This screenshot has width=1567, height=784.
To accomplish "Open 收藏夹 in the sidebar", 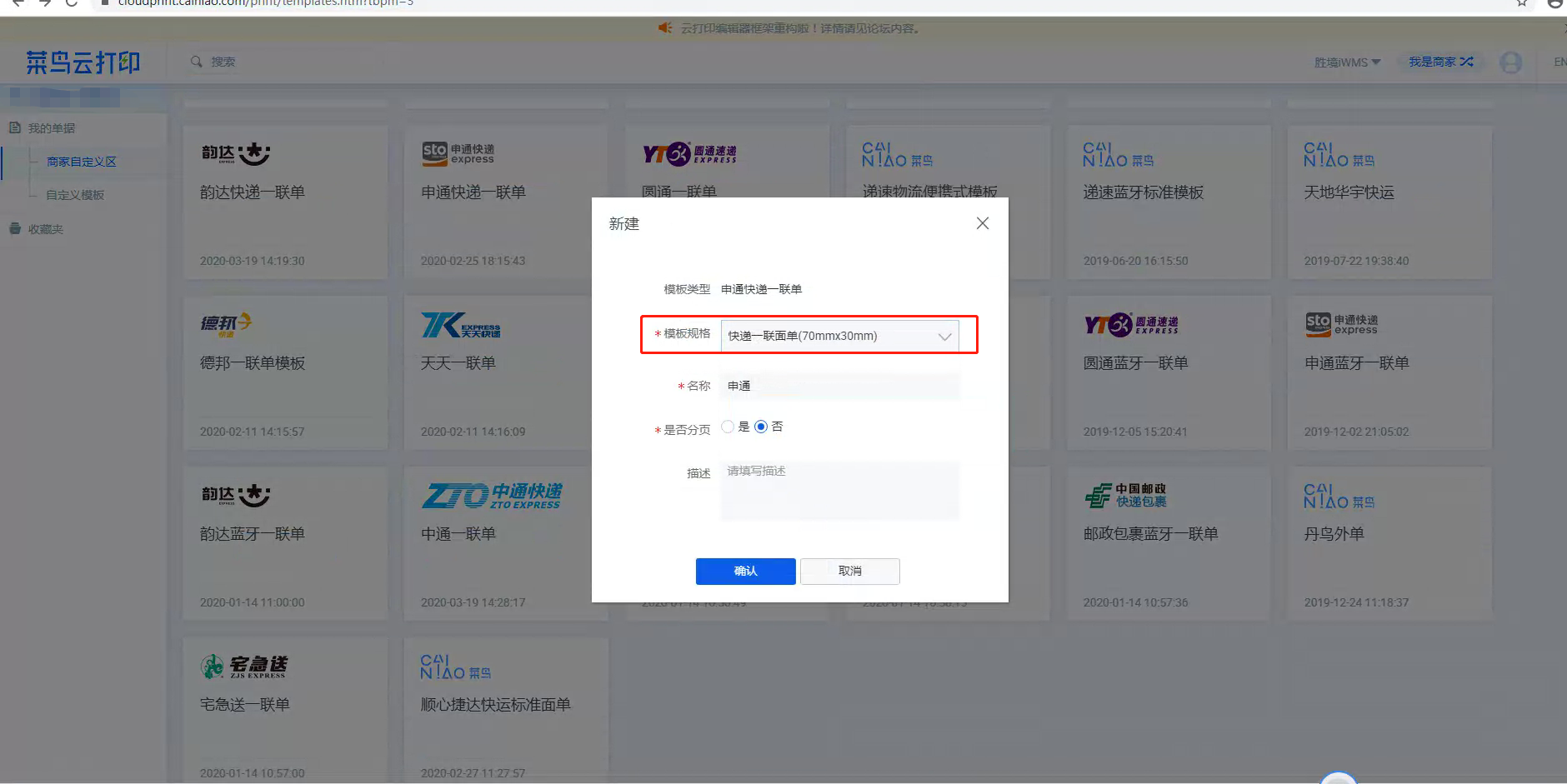I will pyautogui.click(x=46, y=229).
